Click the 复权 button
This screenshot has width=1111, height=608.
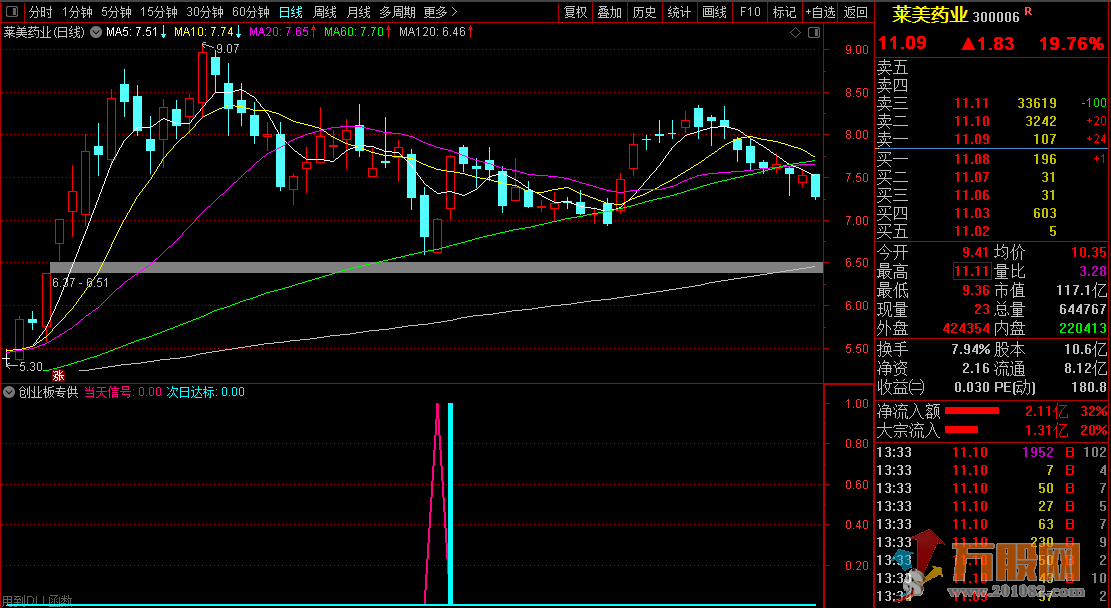[575, 12]
